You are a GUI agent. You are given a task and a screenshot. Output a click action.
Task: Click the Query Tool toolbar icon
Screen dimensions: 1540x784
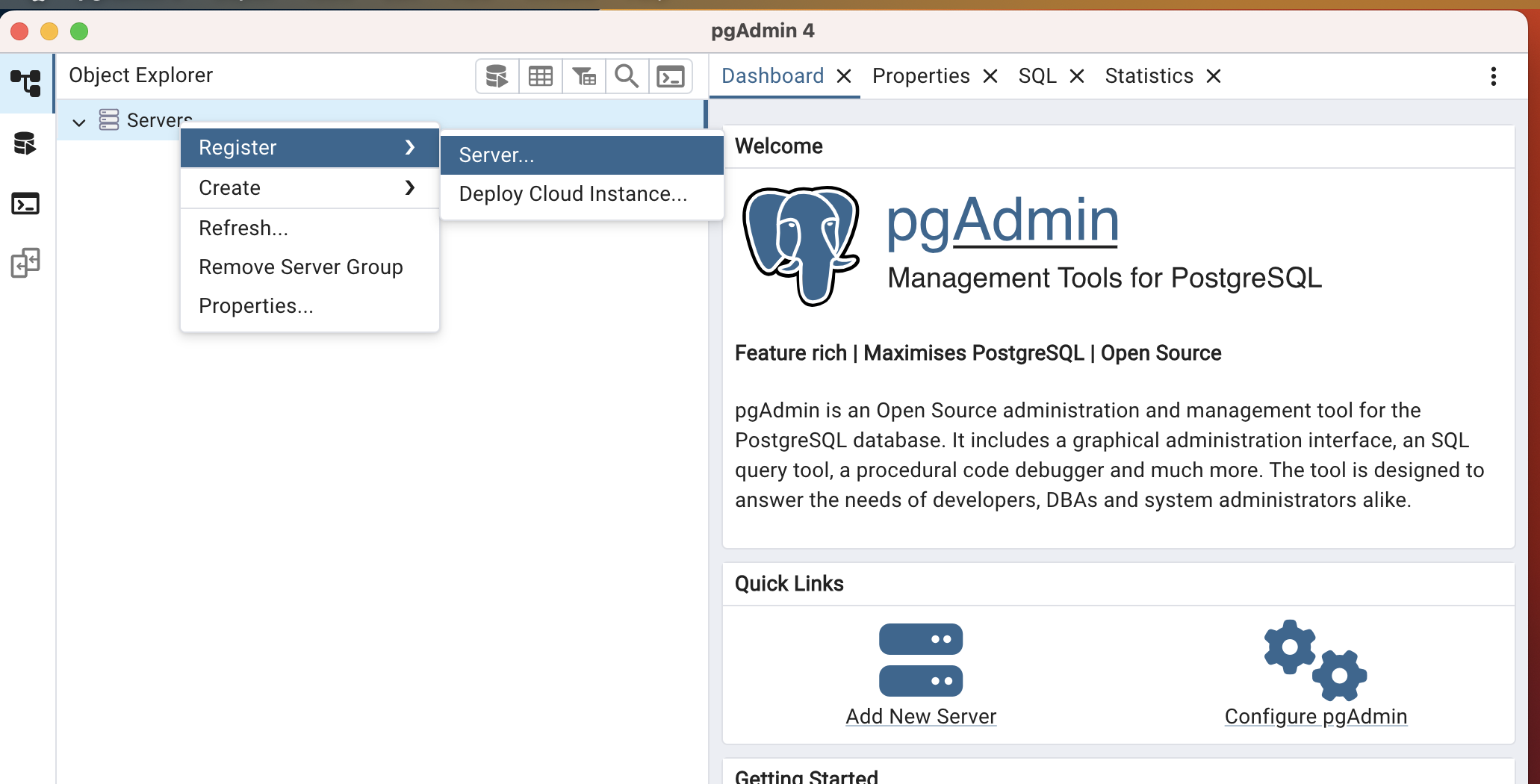(x=497, y=76)
